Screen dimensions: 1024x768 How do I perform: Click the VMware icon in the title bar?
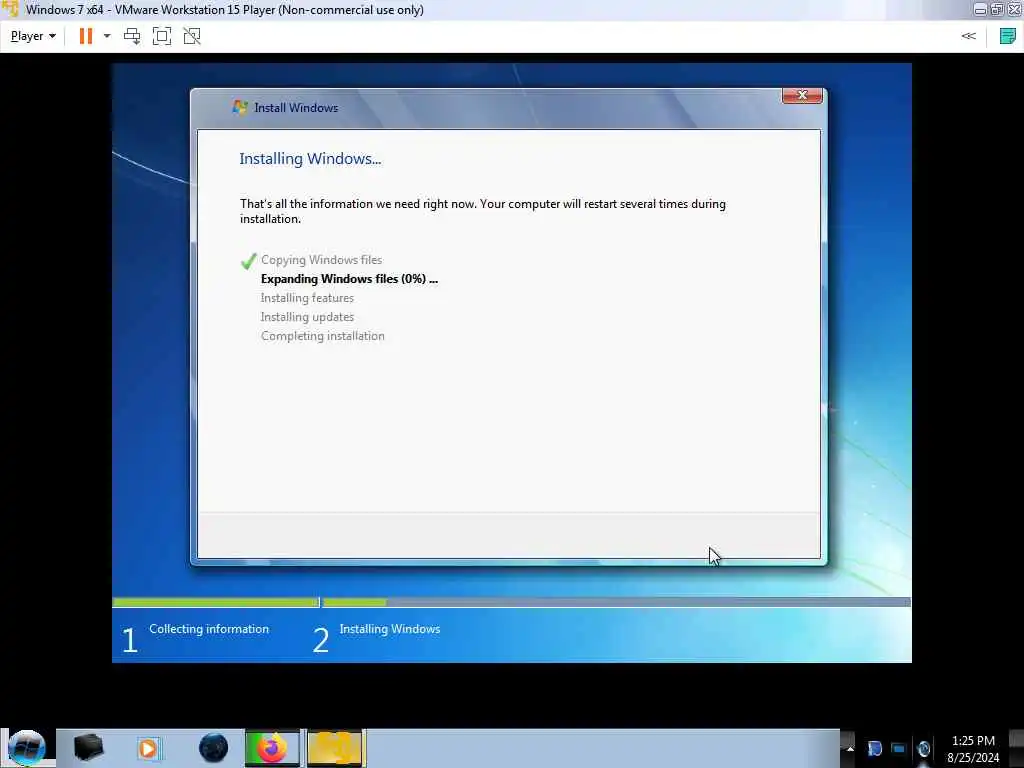click(x=10, y=9)
